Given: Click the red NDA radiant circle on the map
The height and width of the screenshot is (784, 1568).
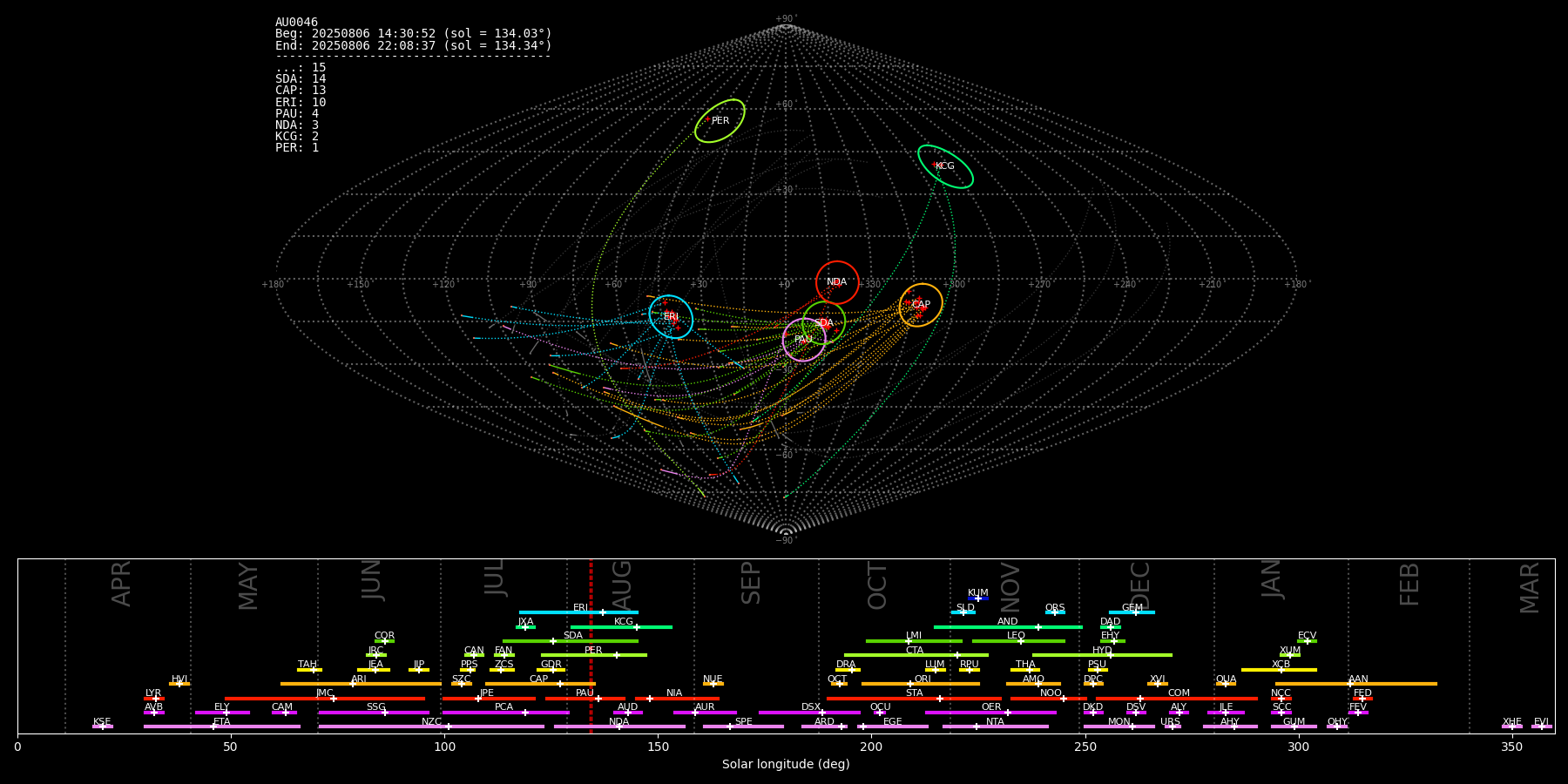Looking at the screenshot, I should tap(837, 282).
